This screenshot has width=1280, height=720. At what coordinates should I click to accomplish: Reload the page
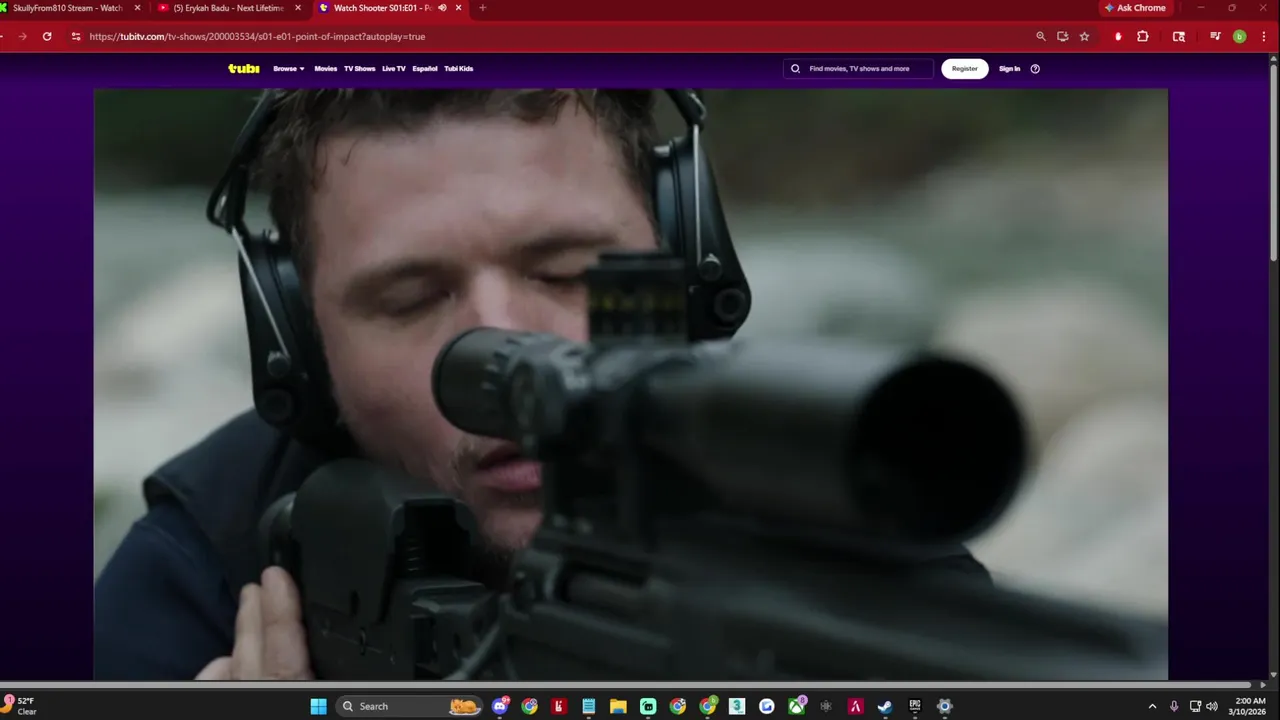pyautogui.click(x=47, y=37)
